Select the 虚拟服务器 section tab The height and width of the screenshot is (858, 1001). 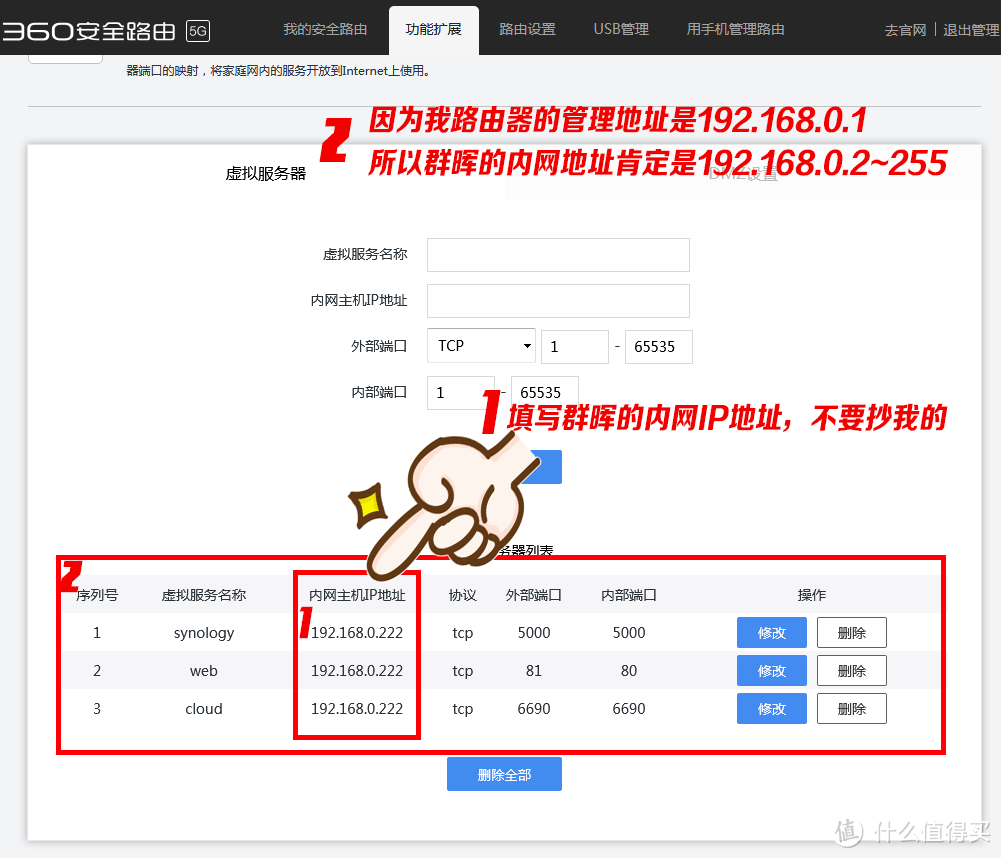coord(266,174)
